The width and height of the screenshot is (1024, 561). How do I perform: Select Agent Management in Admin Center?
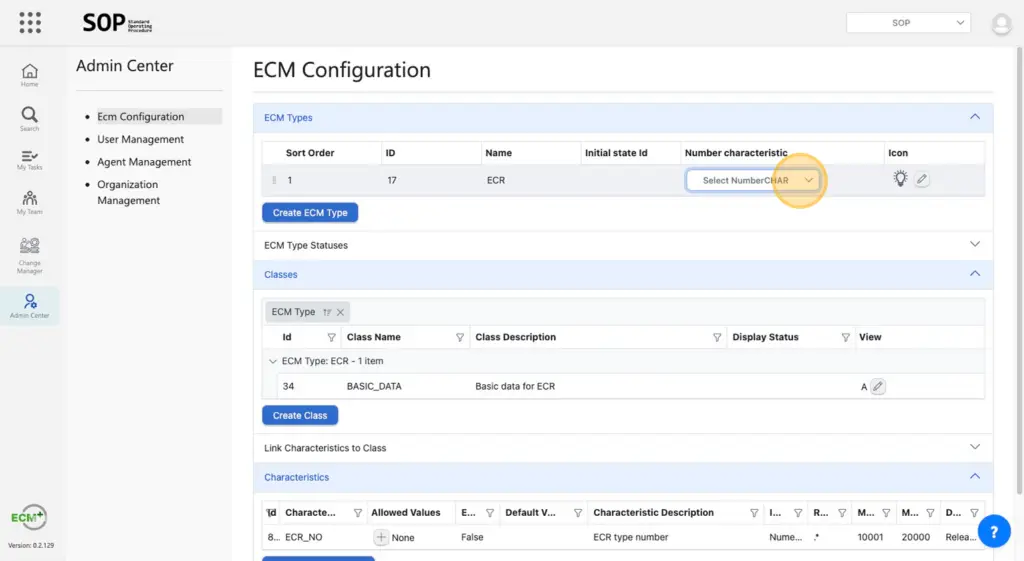144,162
